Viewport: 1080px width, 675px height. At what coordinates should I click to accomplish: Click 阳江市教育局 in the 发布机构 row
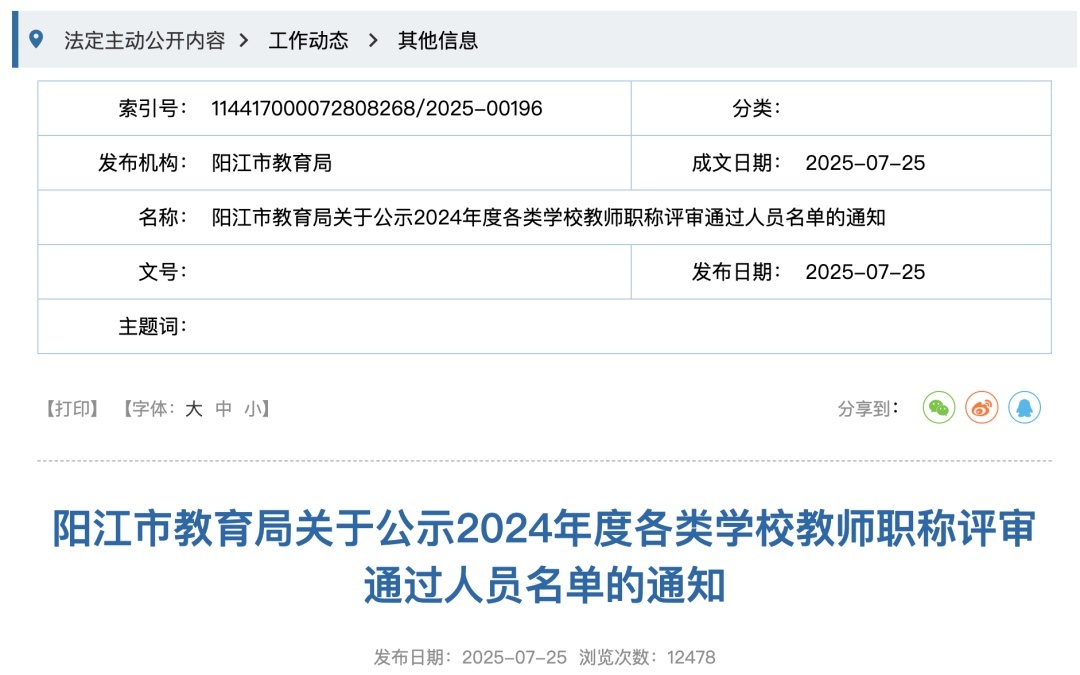[271, 163]
